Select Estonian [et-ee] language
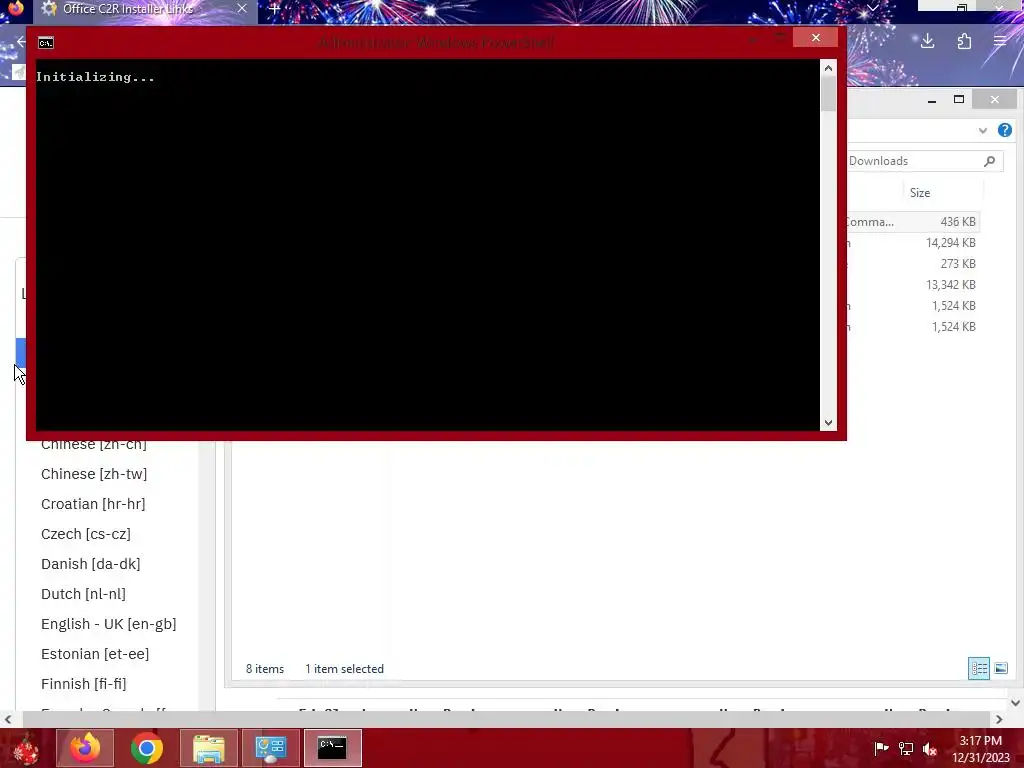1024x768 pixels. tap(95, 654)
